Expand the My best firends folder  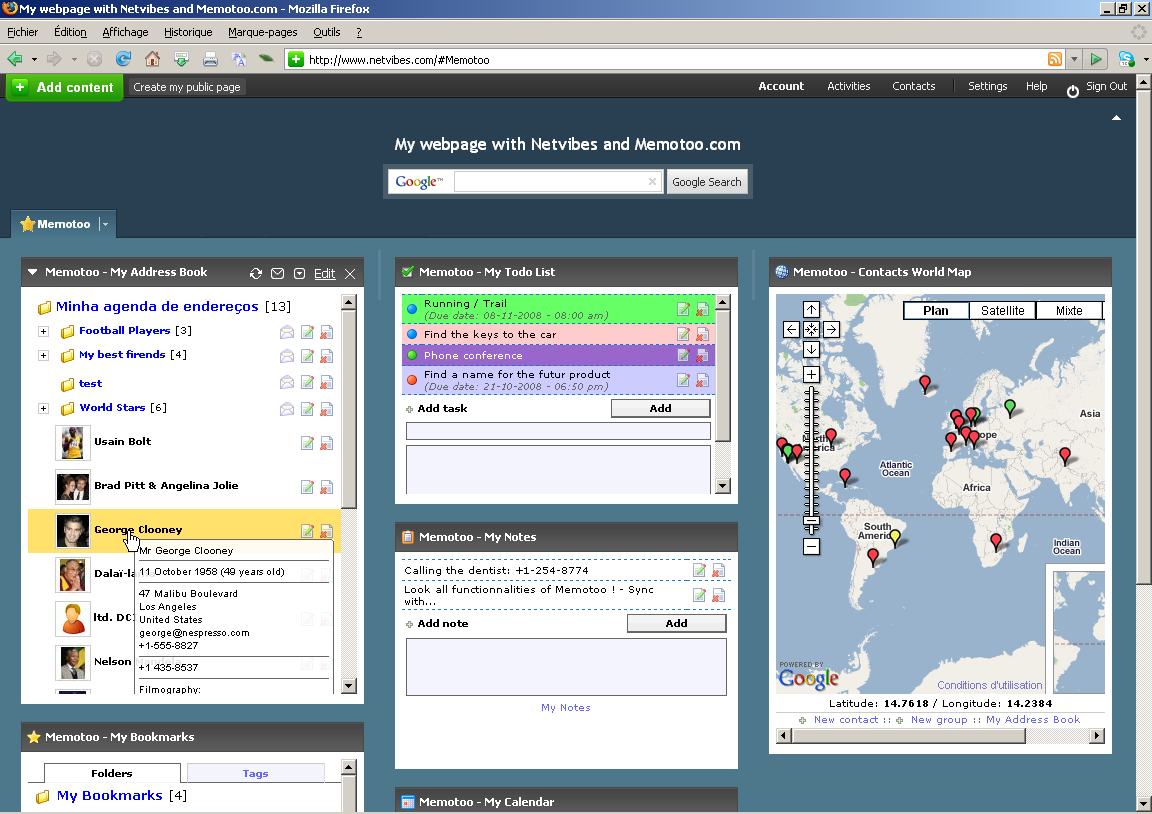(43, 356)
